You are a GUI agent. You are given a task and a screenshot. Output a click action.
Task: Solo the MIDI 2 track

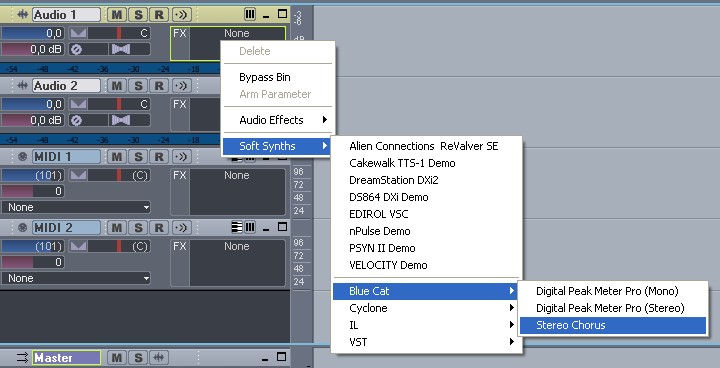138,227
